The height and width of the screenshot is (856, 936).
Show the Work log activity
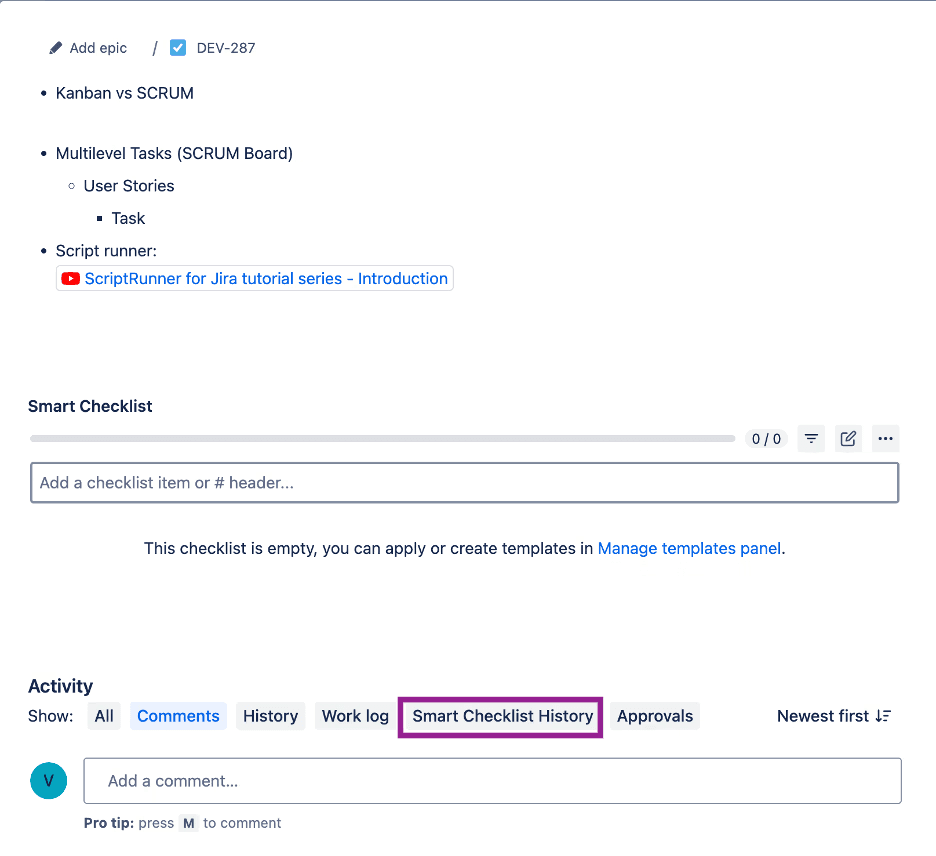[354, 716]
